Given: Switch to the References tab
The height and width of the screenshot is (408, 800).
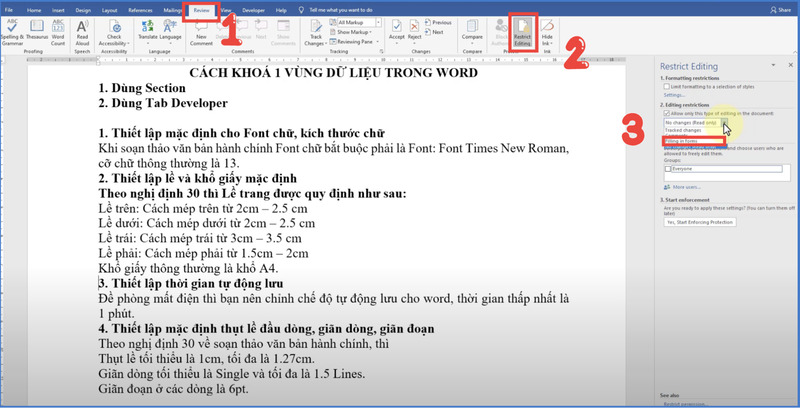Looking at the screenshot, I should (140, 10).
